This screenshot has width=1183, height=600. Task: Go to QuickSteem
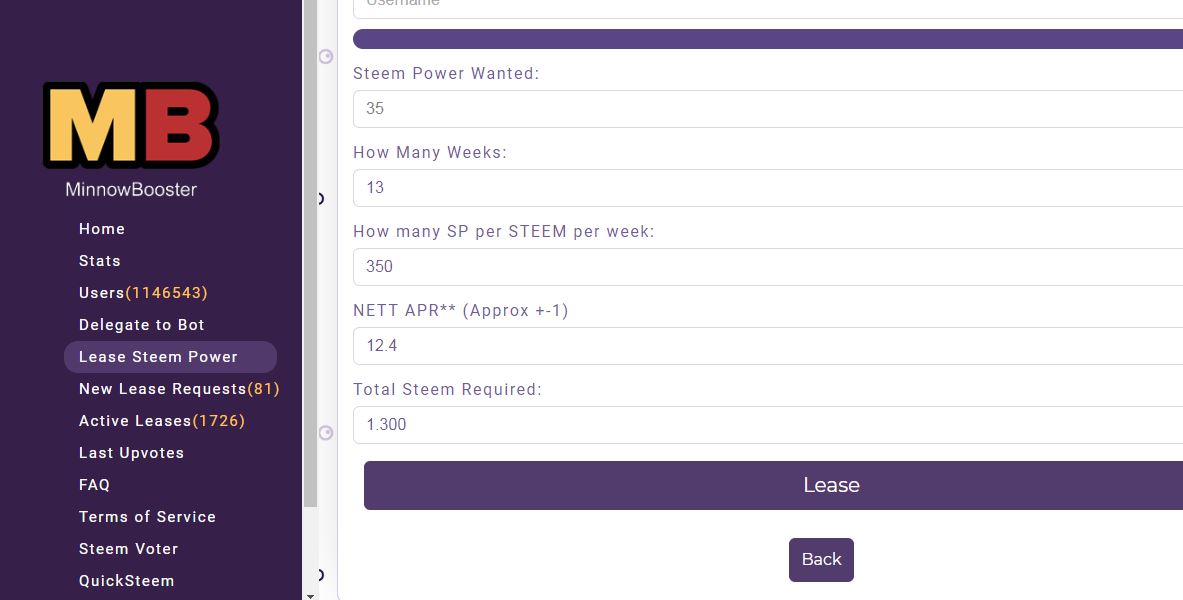tap(127, 580)
